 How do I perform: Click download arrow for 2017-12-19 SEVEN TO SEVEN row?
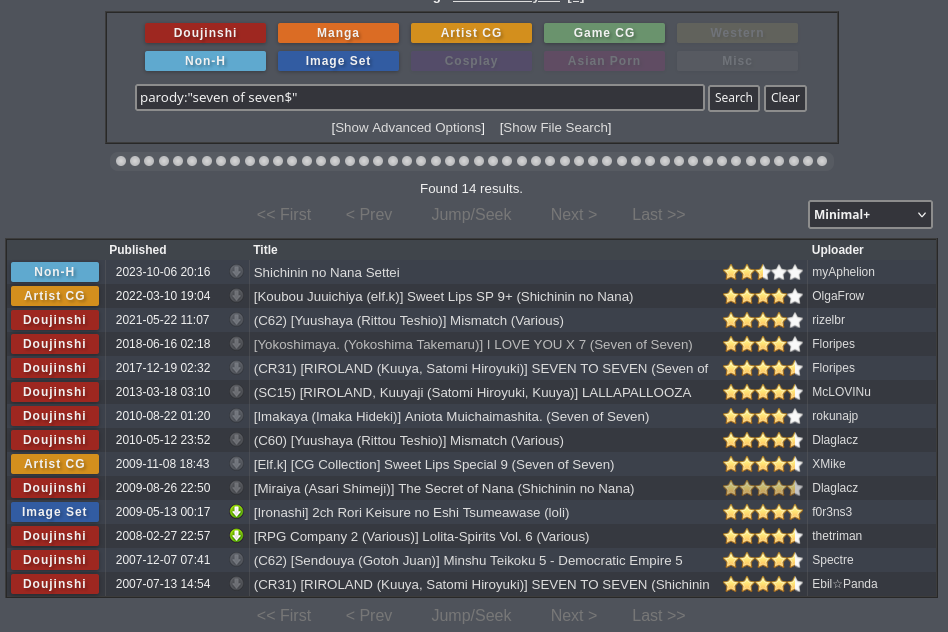pyautogui.click(x=236, y=367)
